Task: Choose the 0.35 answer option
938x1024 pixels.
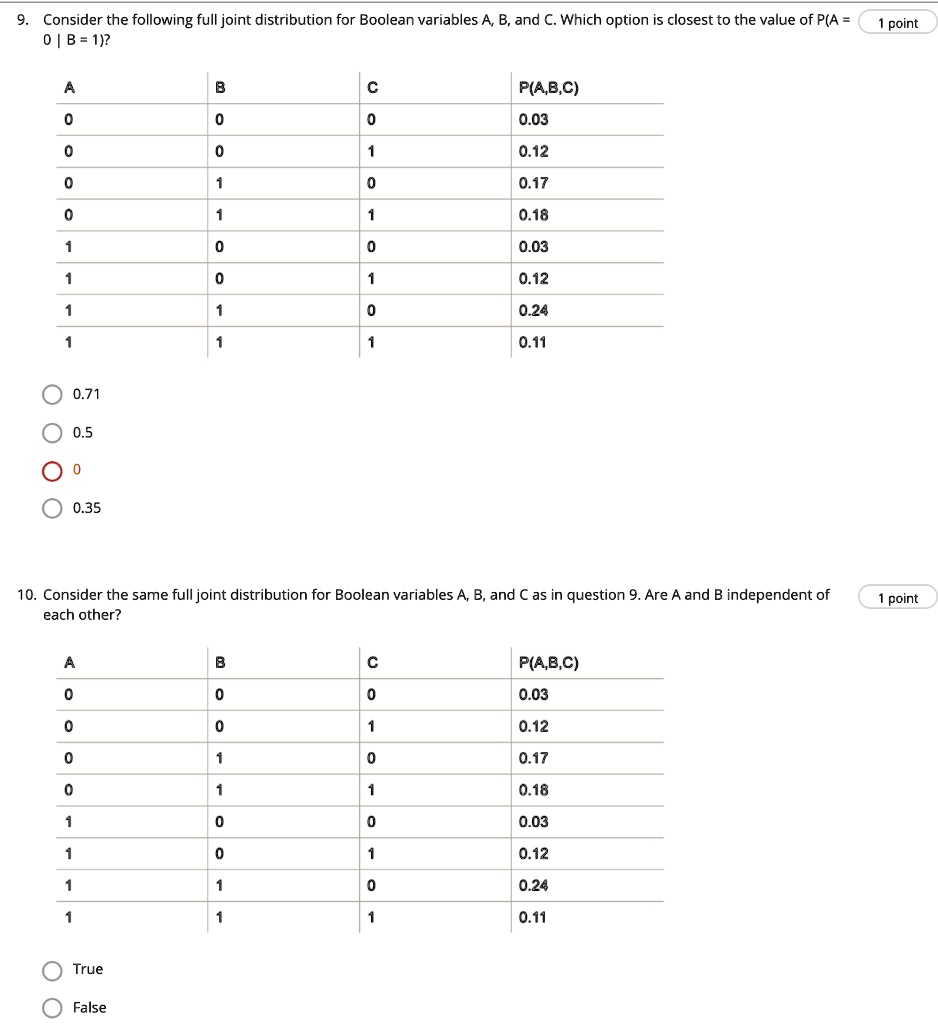Action: tap(51, 508)
